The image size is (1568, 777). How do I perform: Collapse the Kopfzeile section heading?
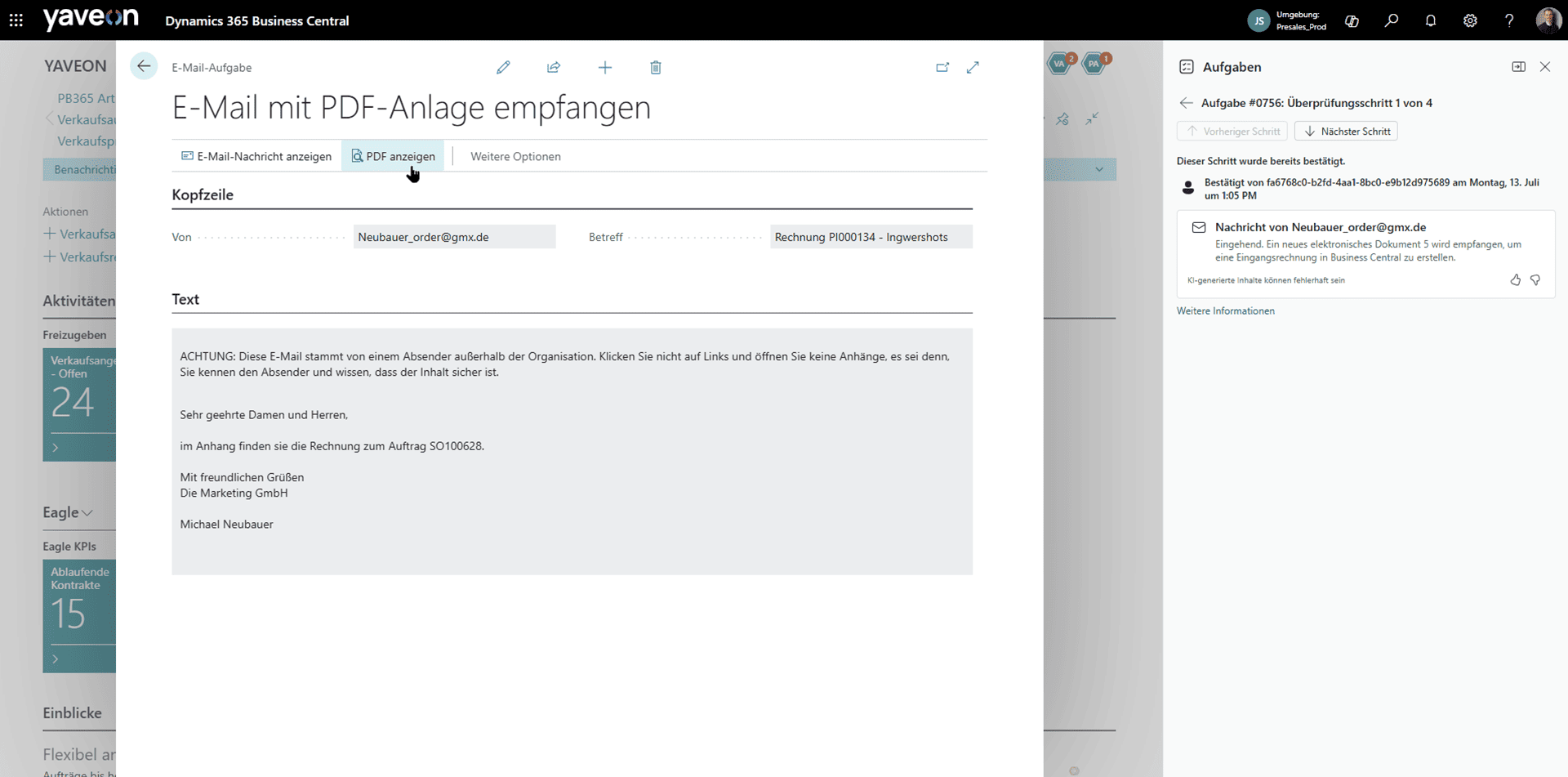203,194
